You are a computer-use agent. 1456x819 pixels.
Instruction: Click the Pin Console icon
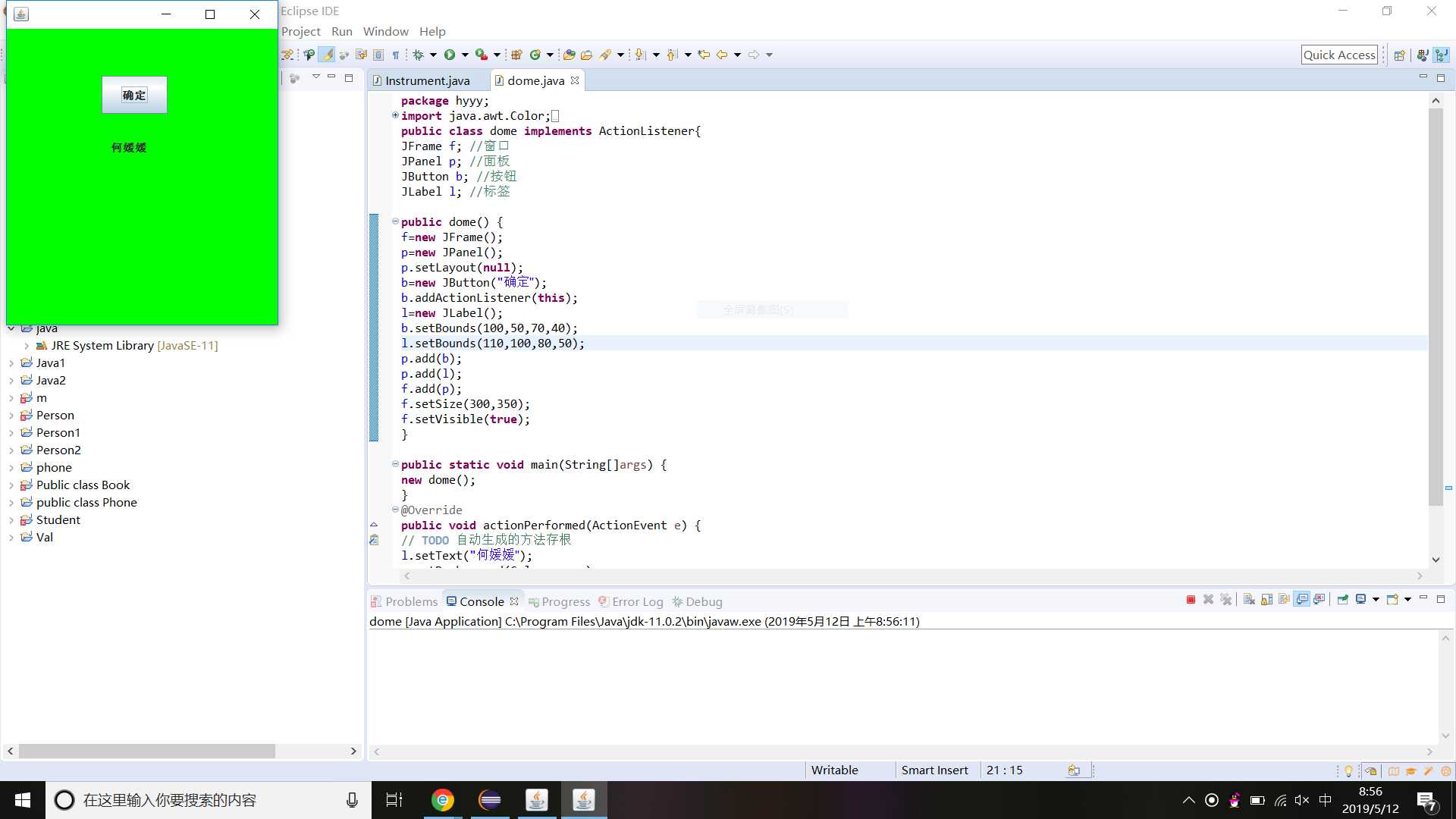click(x=1343, y=600)
